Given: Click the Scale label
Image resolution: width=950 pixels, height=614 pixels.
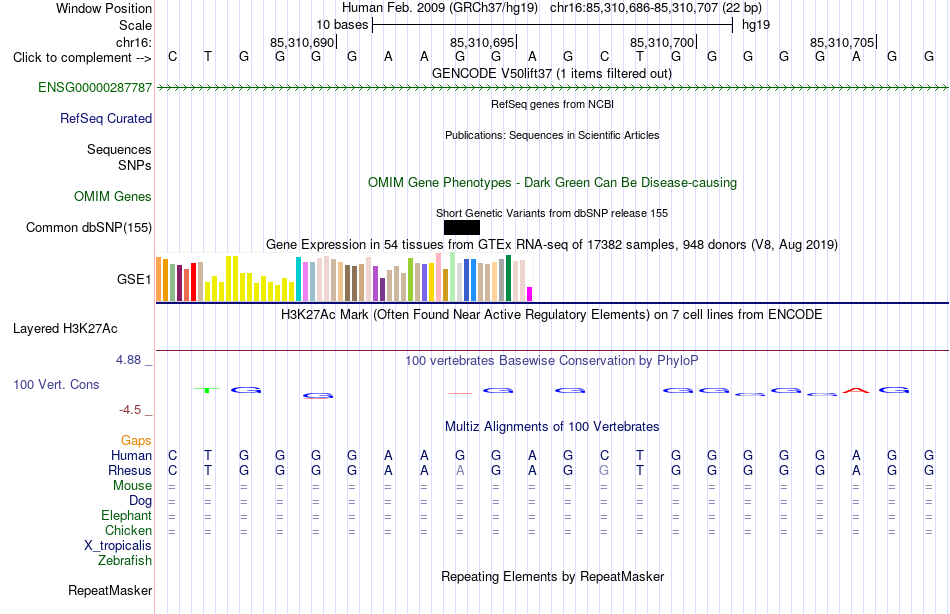Looking at the screenshot, I should coord(135,25).
